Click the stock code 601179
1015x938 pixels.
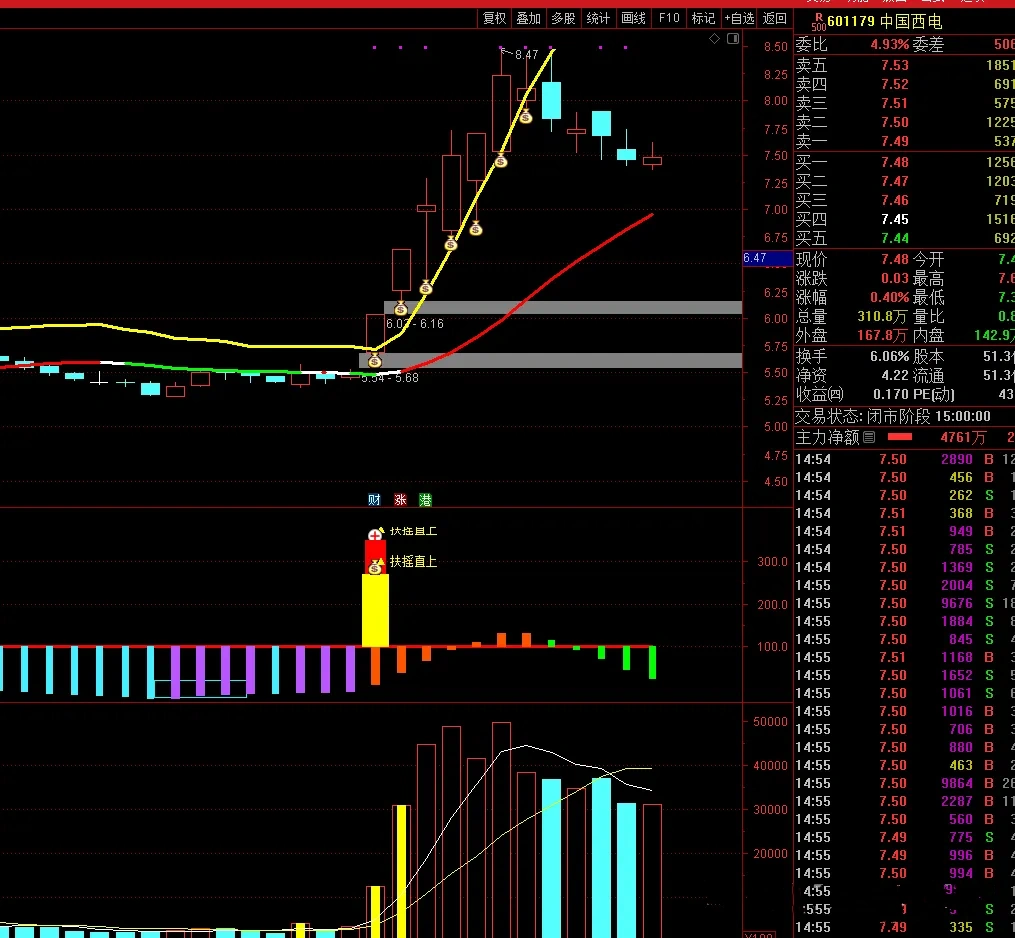(851, 21)
